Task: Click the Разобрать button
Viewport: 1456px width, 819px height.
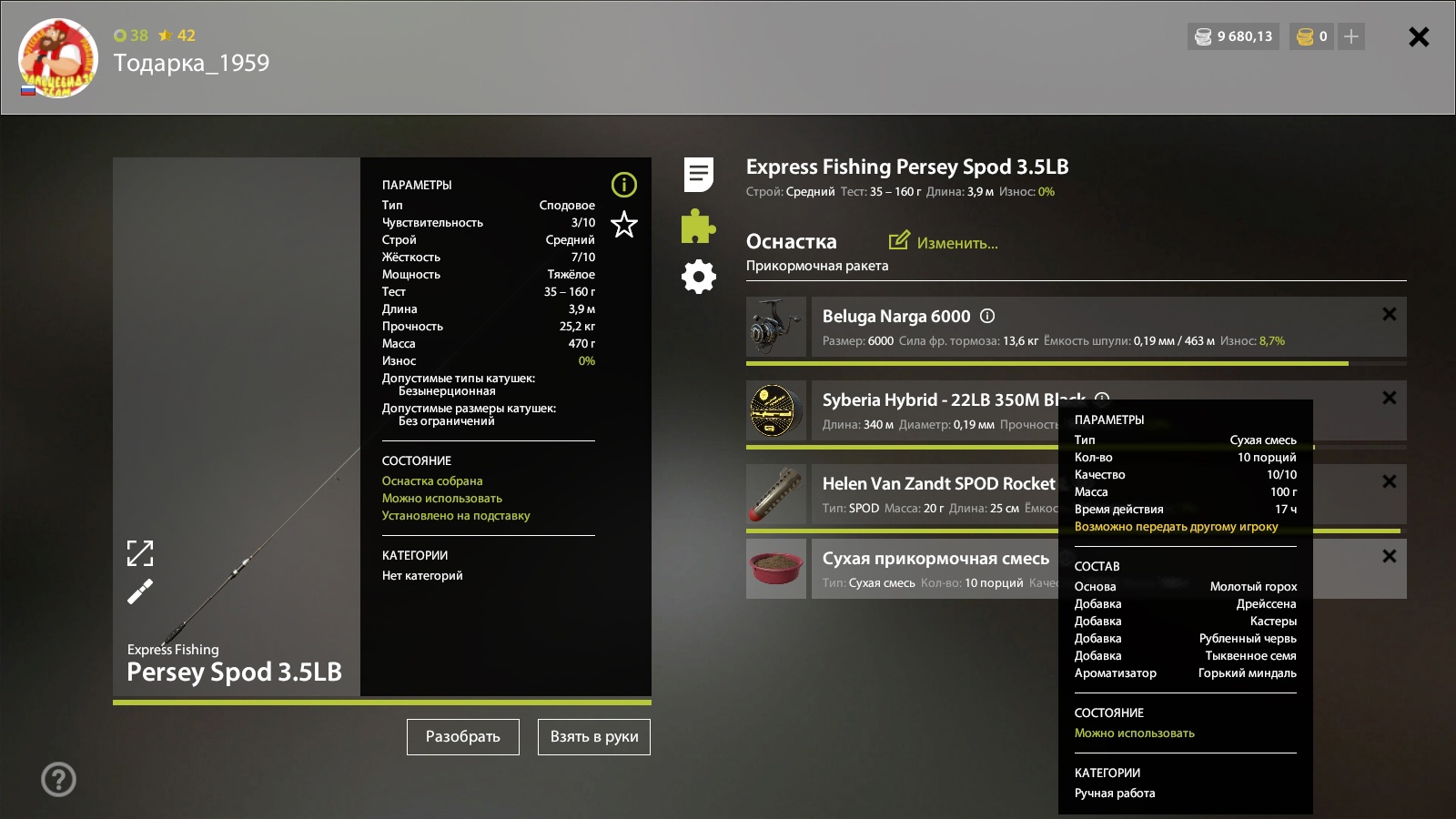Action: pos(463,737)
